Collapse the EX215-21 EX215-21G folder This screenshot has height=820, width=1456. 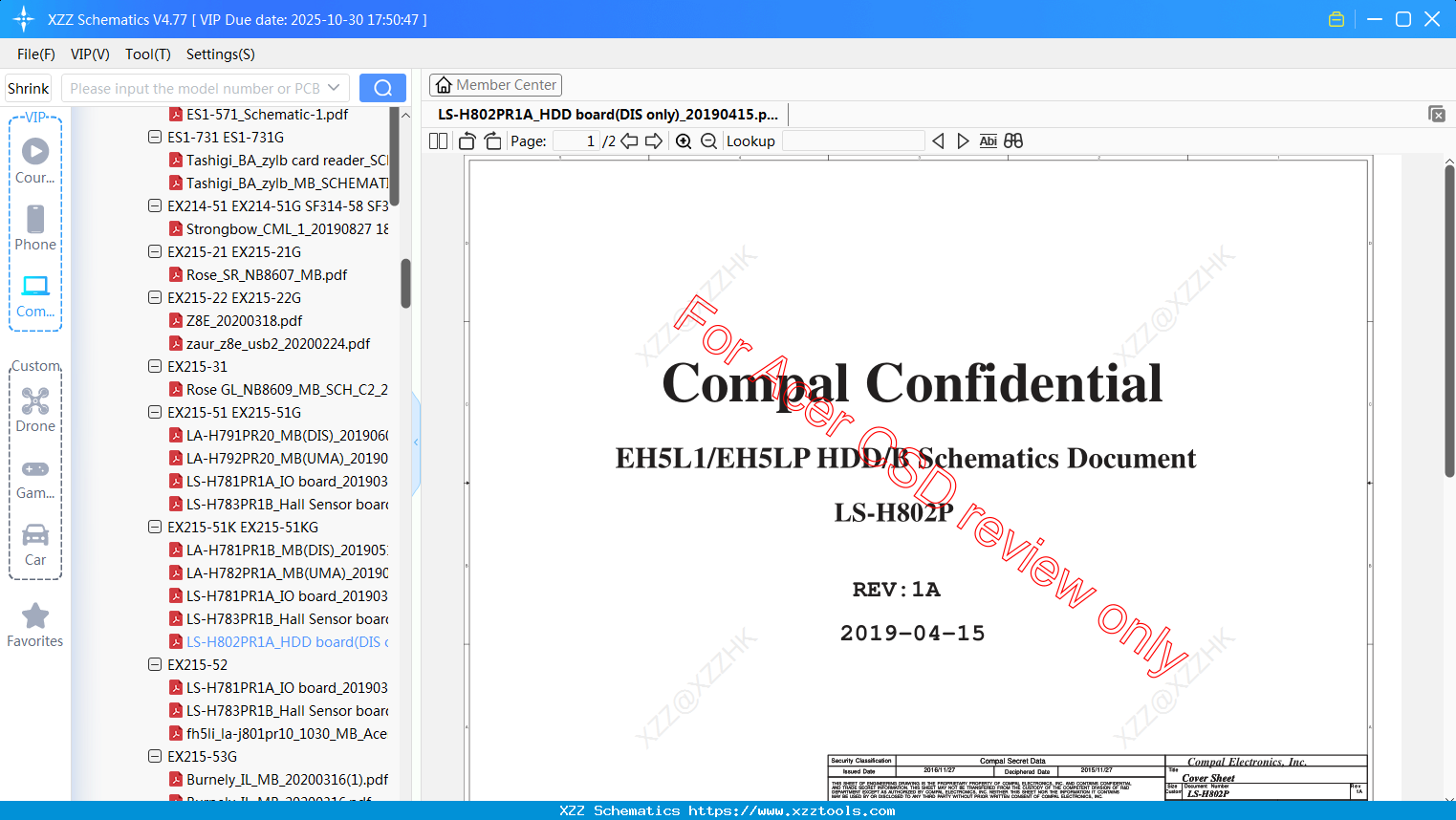click(155, 251)
